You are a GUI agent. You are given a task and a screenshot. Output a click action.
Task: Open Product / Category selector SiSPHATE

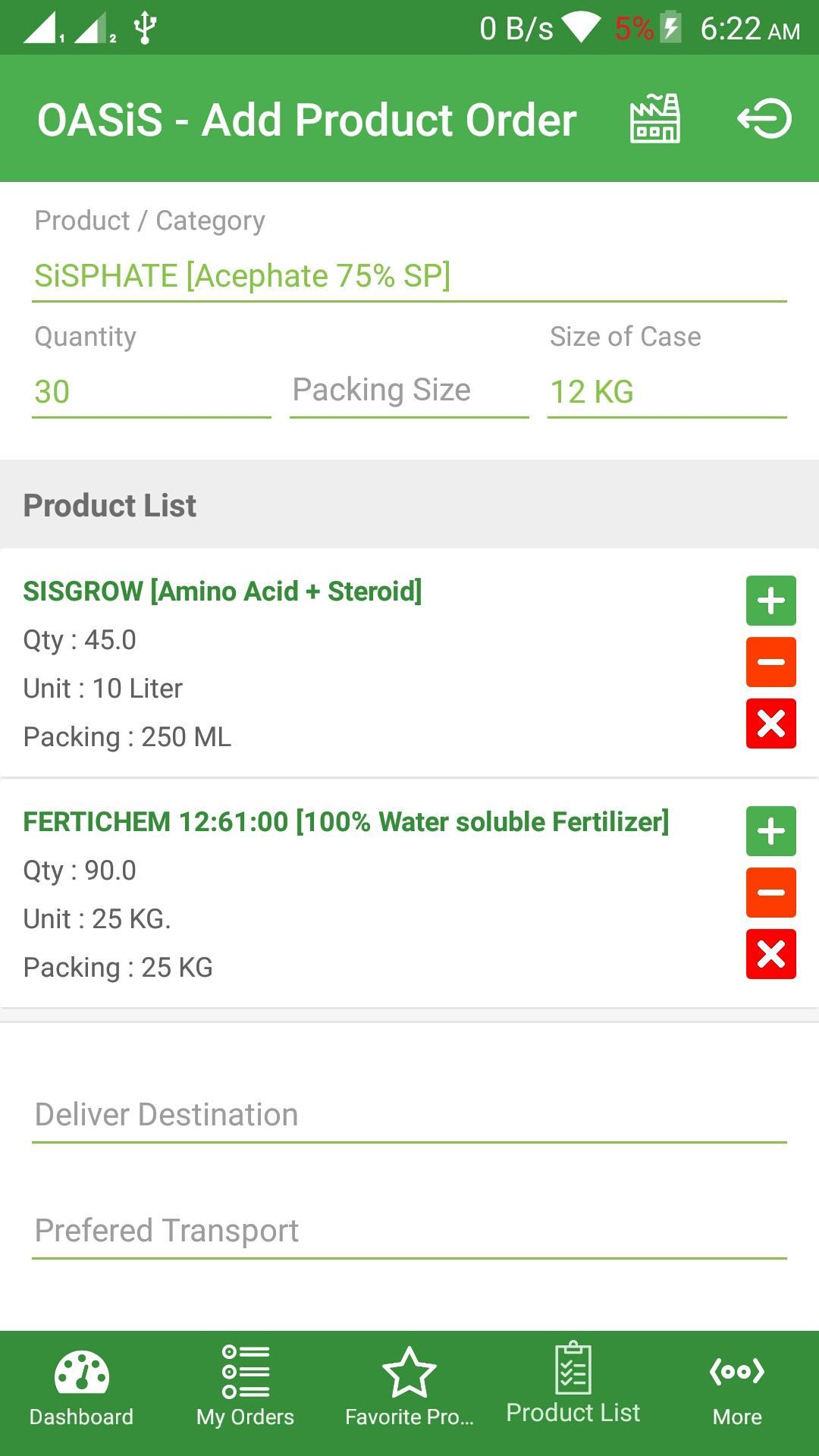click(x=409, y=276)
